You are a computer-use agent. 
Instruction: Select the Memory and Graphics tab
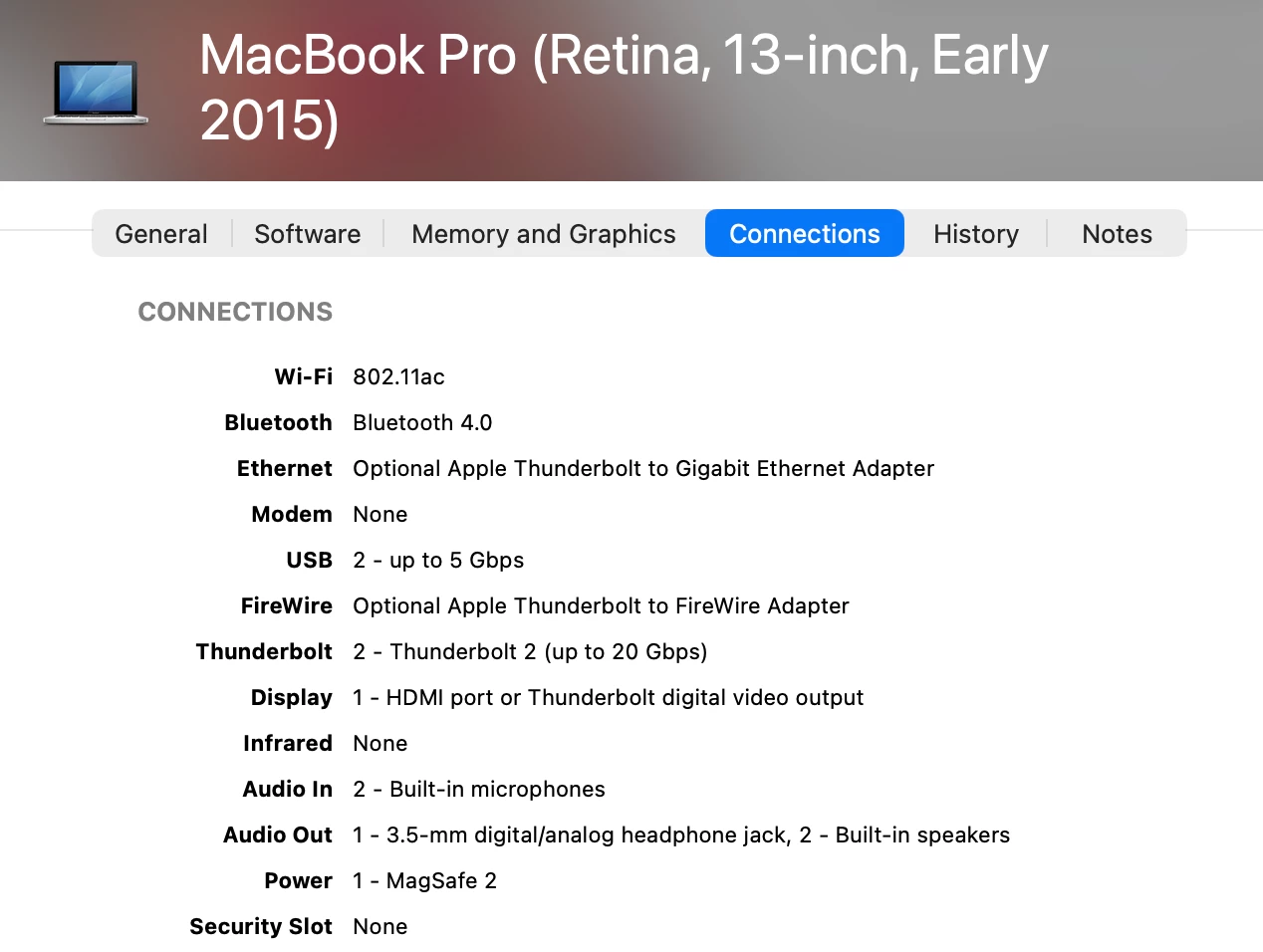(544, 234)
